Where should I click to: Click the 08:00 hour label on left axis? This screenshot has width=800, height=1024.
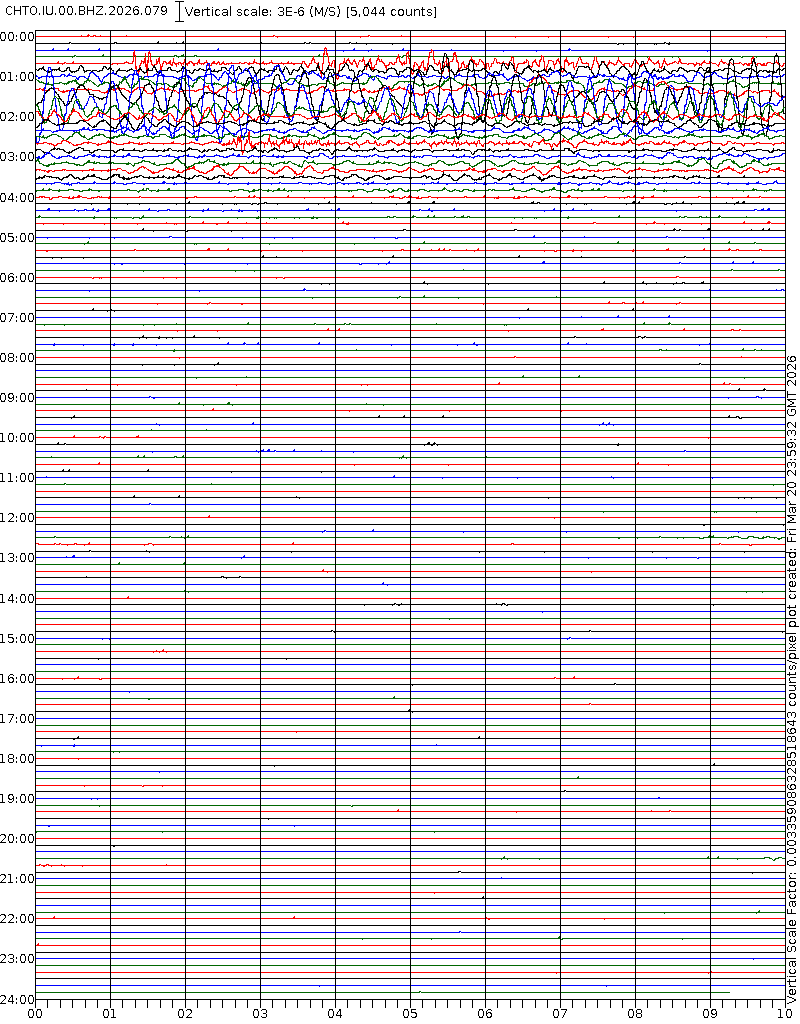tap(17, 358)
